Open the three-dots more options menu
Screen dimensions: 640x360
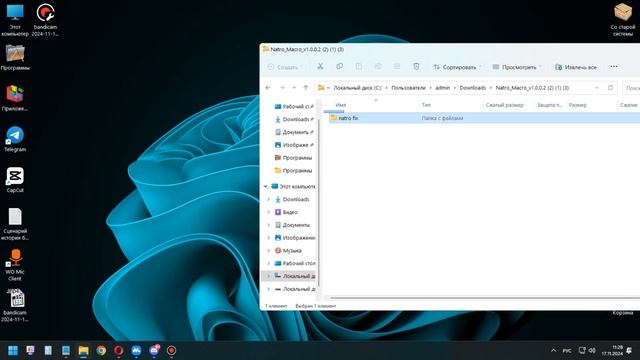click(614, 67)
